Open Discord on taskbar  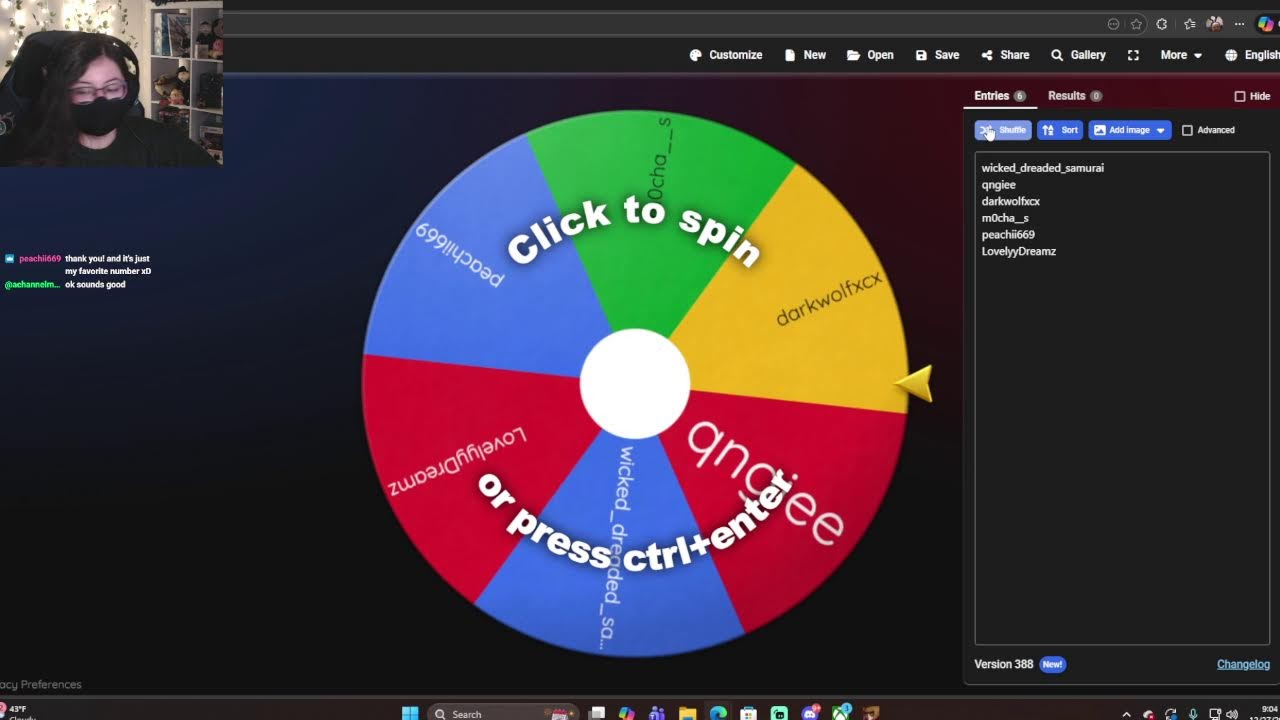click(810, 713)
